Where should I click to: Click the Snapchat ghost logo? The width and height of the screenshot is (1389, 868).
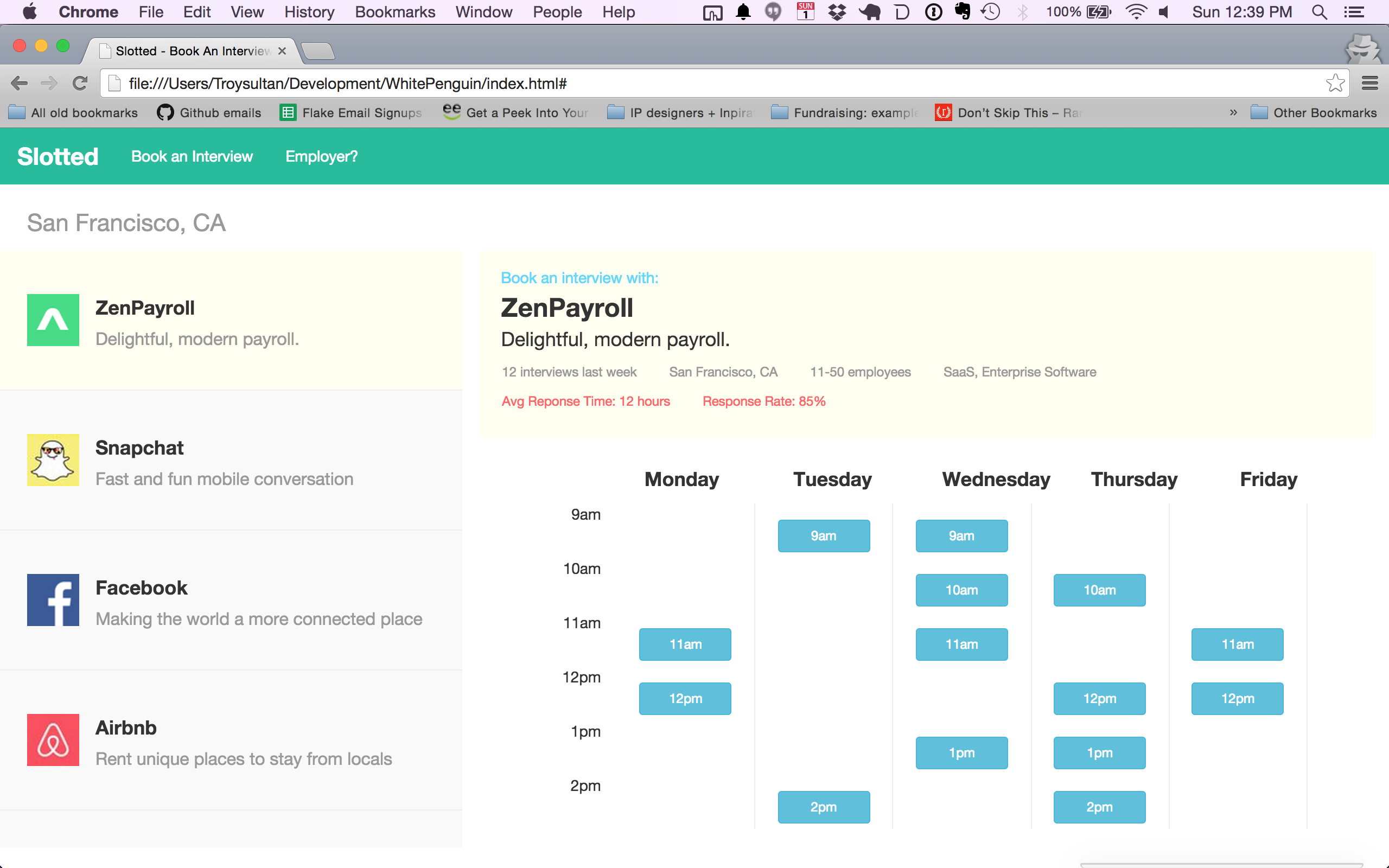[x=53, y=460]
